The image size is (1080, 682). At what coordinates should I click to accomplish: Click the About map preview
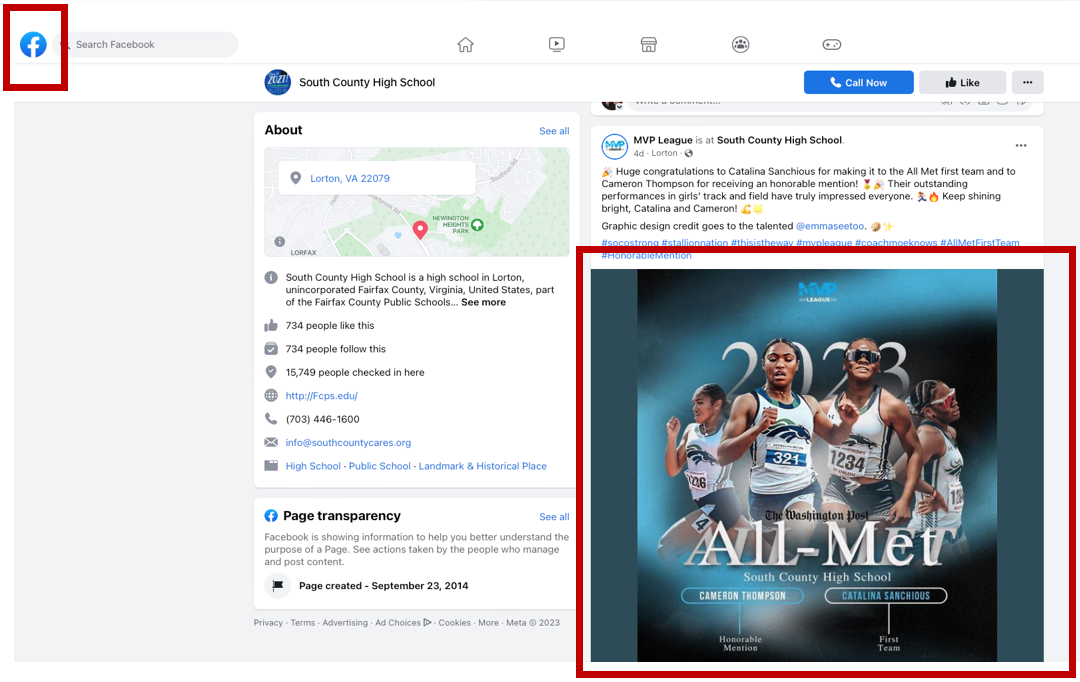click(417, 202)
